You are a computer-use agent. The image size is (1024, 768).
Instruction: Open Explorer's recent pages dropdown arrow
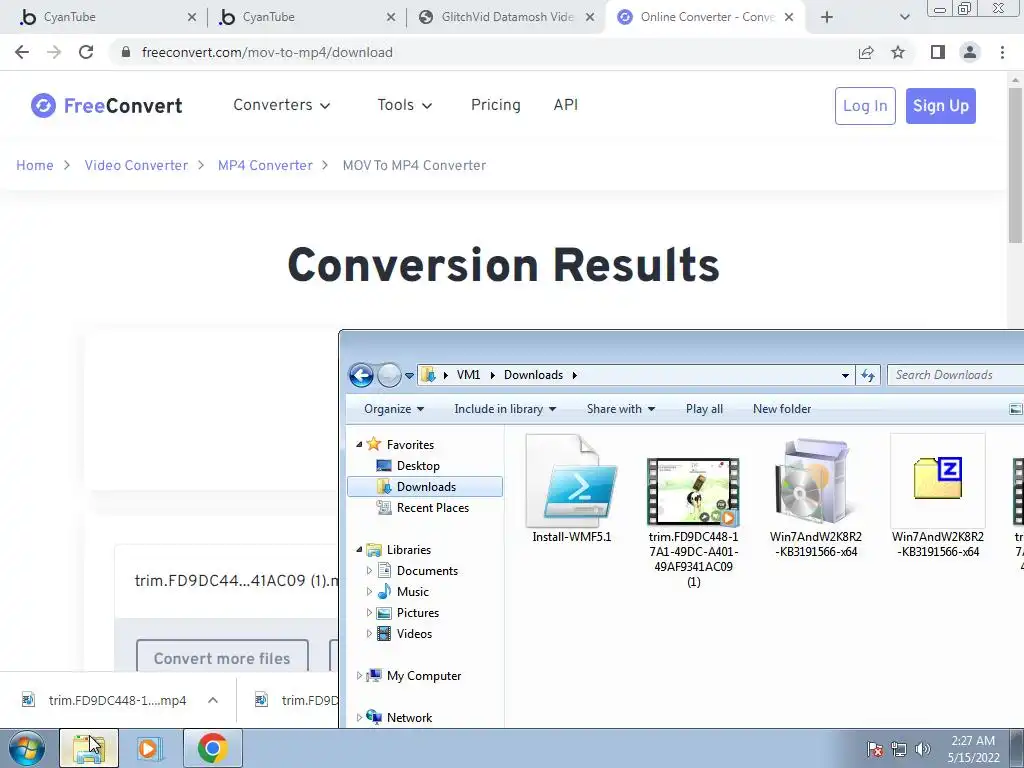[409, 376]
